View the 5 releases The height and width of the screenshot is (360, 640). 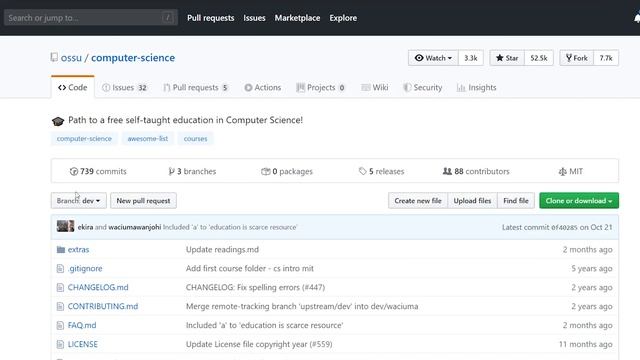tap(382, 171)
